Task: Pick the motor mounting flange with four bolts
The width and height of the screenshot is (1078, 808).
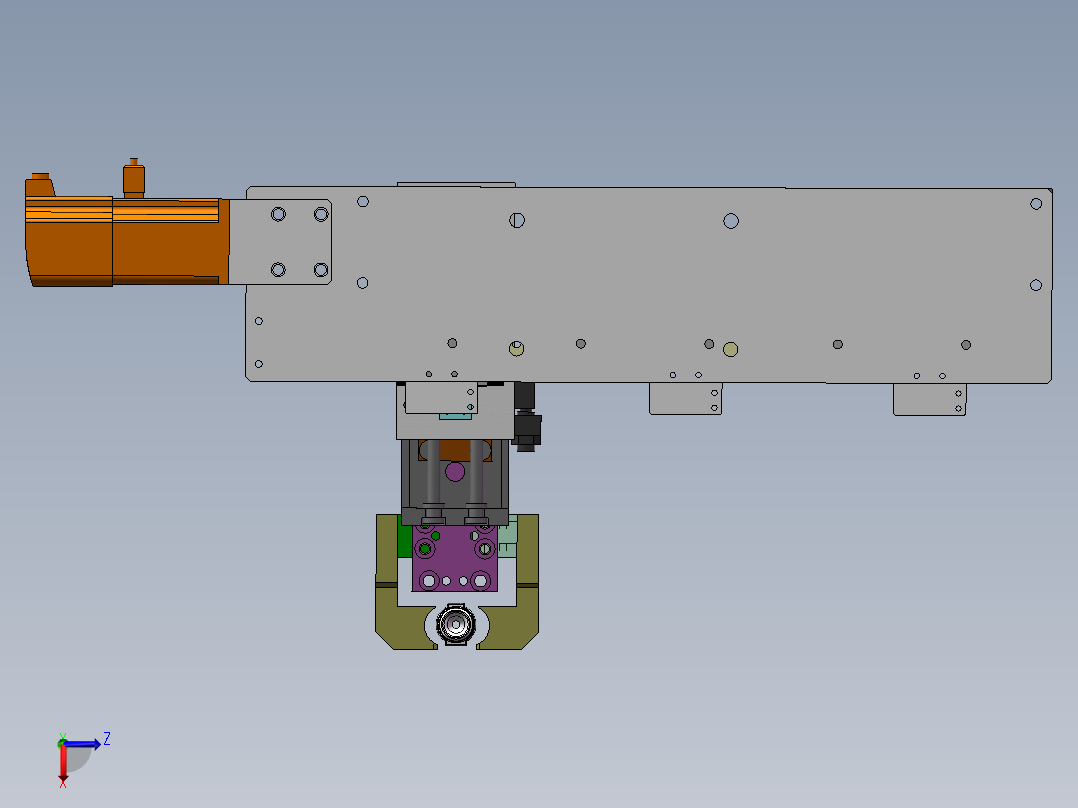Action: 280,241
